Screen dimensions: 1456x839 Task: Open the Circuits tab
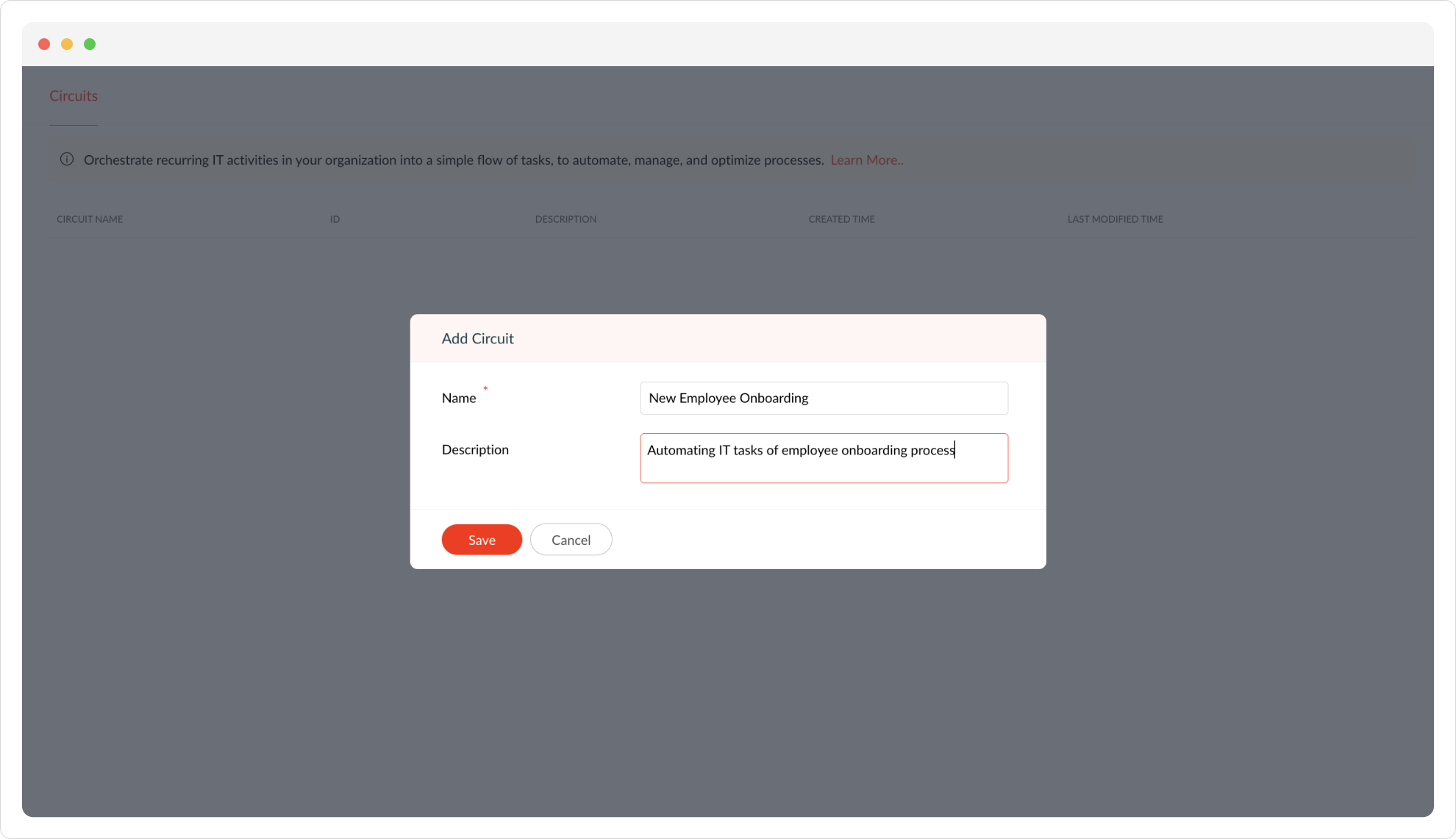74,96
